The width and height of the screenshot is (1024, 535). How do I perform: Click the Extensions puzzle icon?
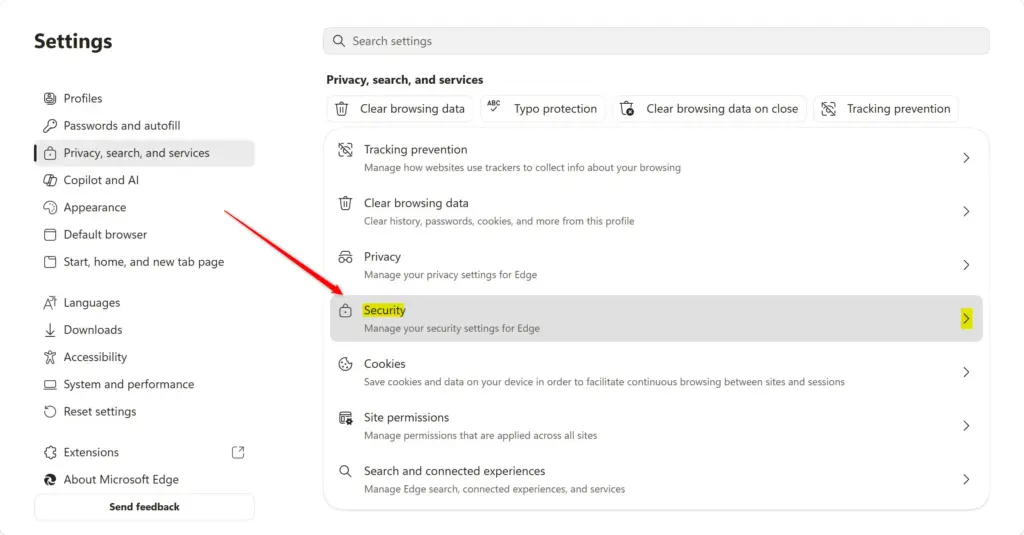pyautogui.click(x=50, y=452)
